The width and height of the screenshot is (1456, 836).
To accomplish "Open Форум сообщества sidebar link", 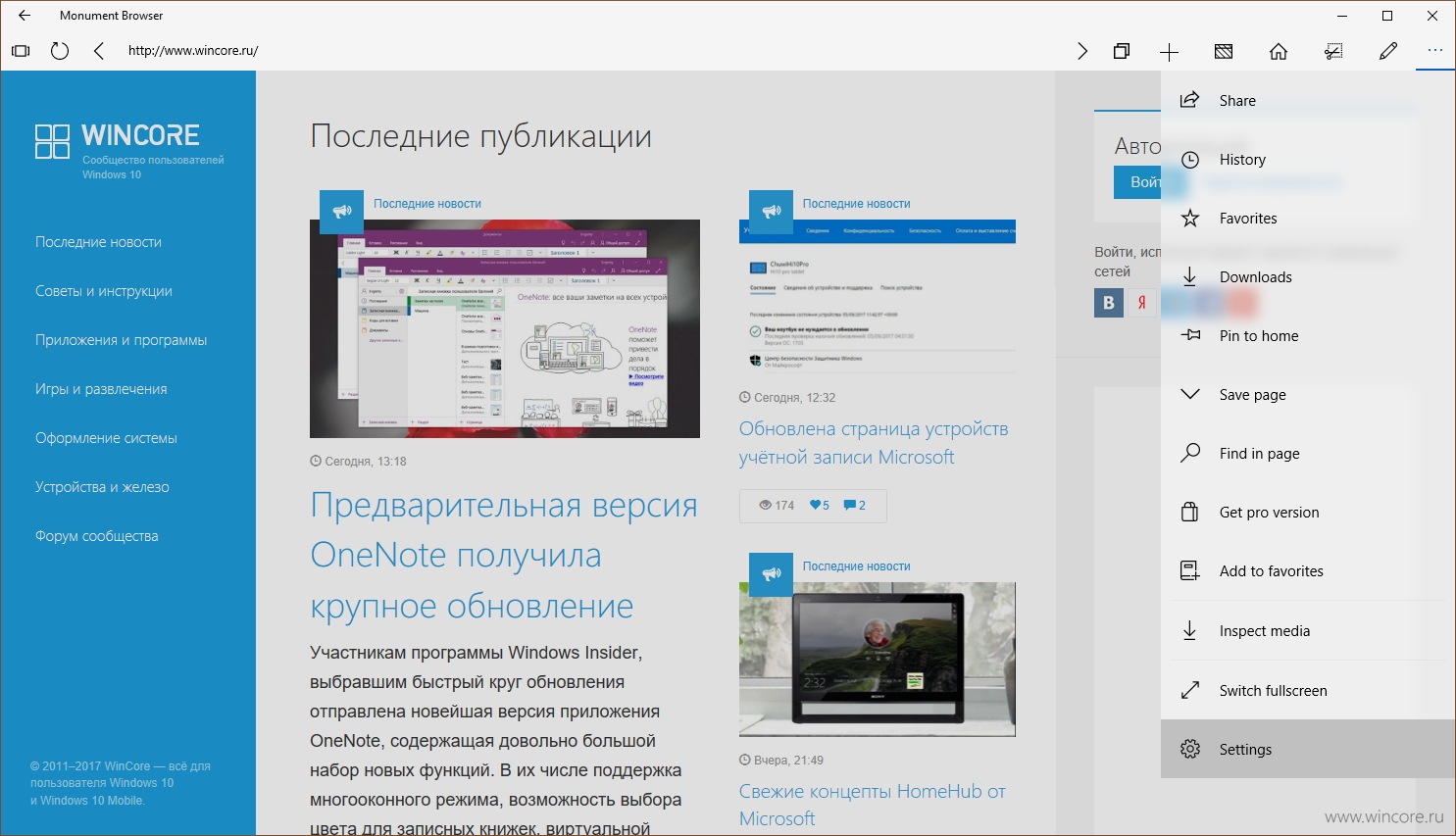I will pyautogui.click(x=96, y=536).
